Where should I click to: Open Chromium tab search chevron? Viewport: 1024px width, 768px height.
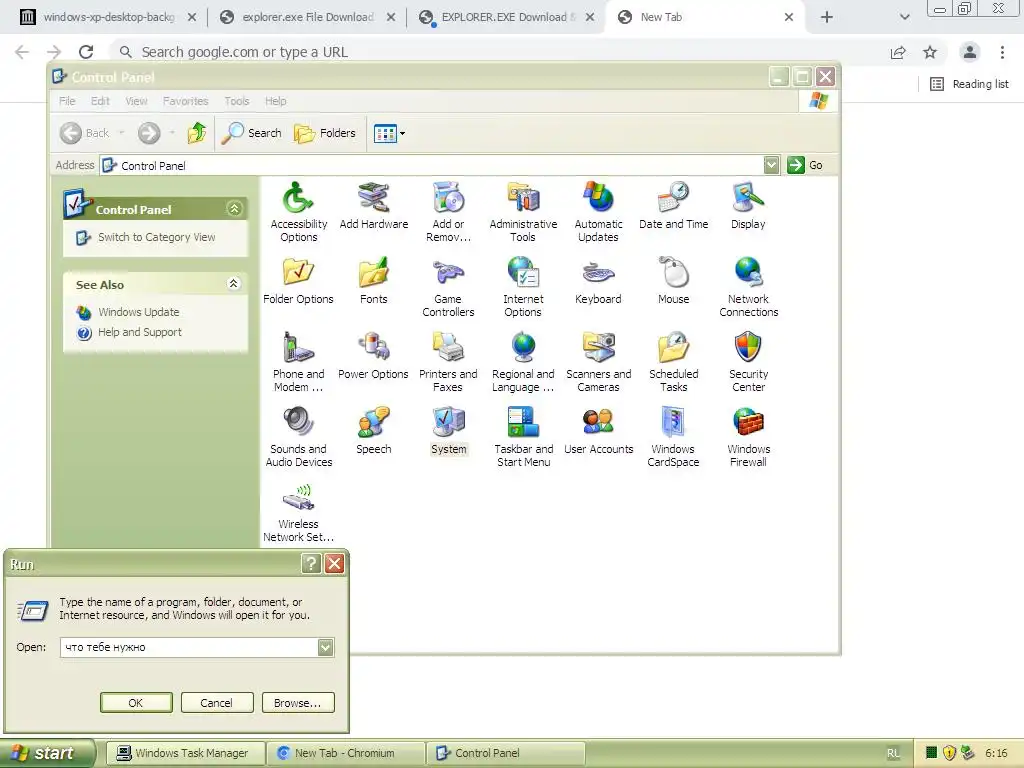click(904, 17)
